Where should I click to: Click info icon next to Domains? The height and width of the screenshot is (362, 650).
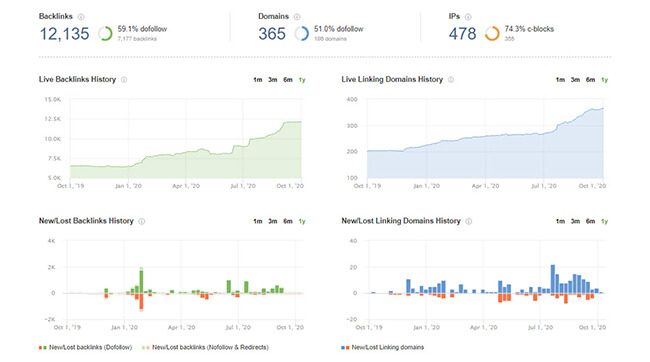(297, 17)
